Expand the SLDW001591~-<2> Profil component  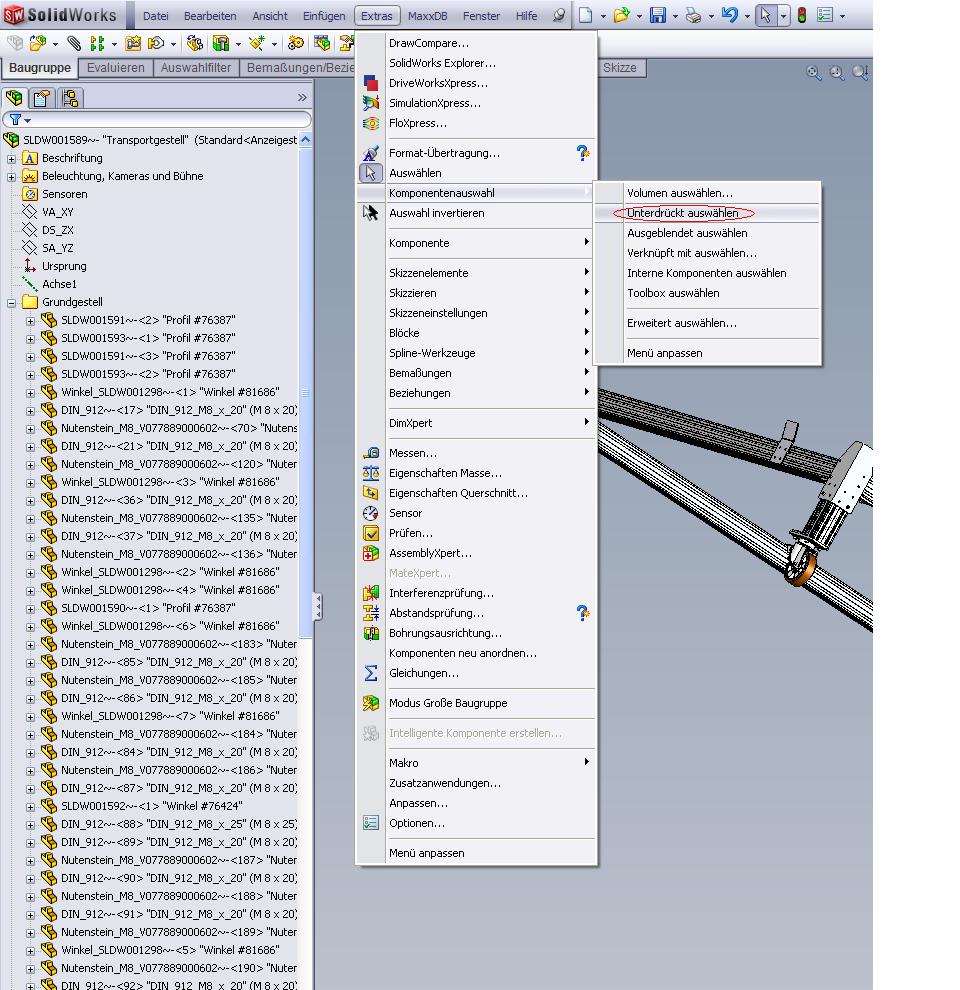(30, 321)
